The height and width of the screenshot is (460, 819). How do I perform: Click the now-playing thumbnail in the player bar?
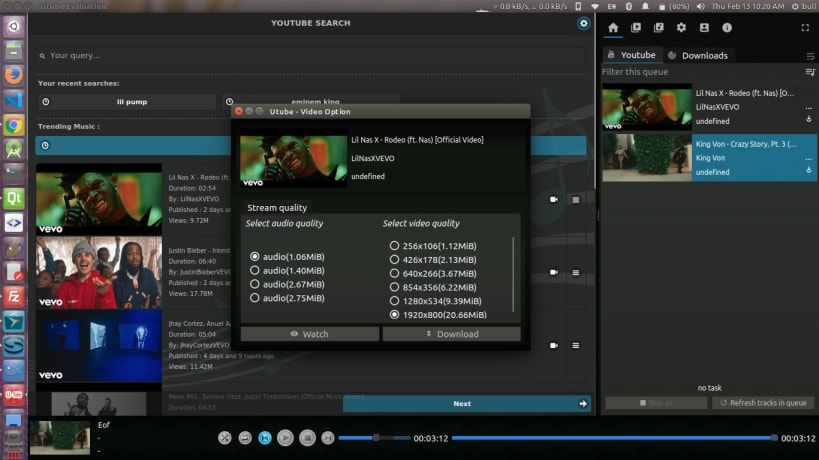[60, 438]
